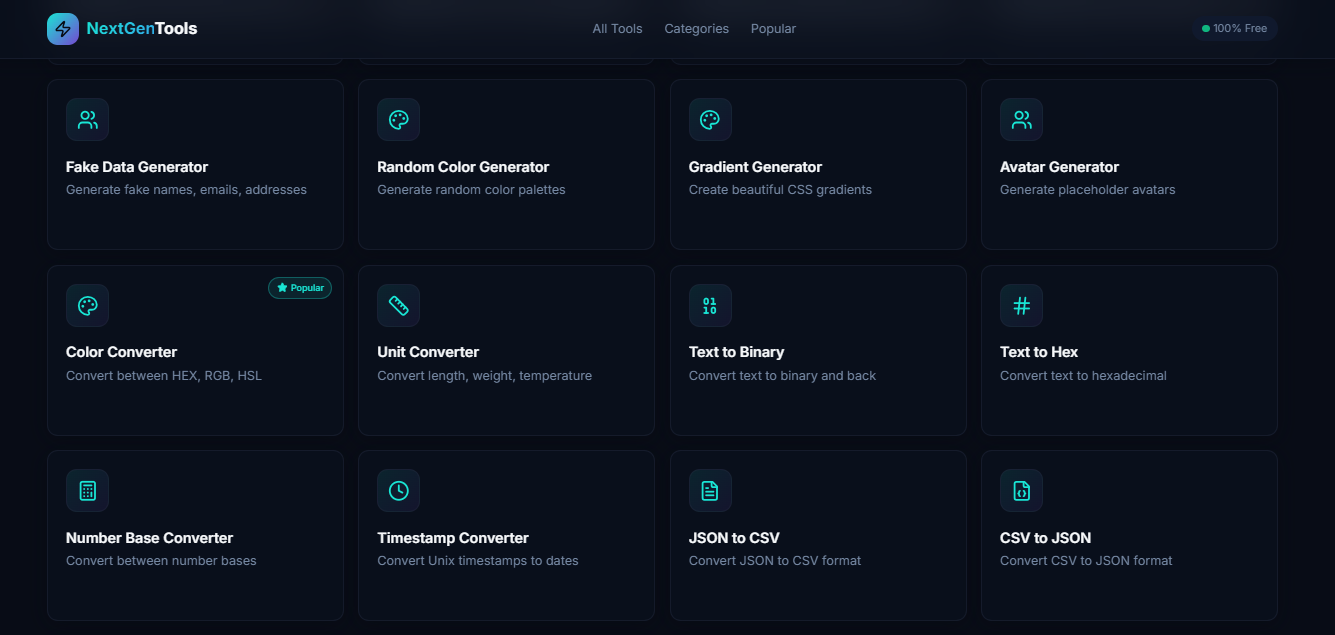1335x635 pixels.
Task: Click the Timestamp Converter clock icon
Action: (x=398, y=490)
